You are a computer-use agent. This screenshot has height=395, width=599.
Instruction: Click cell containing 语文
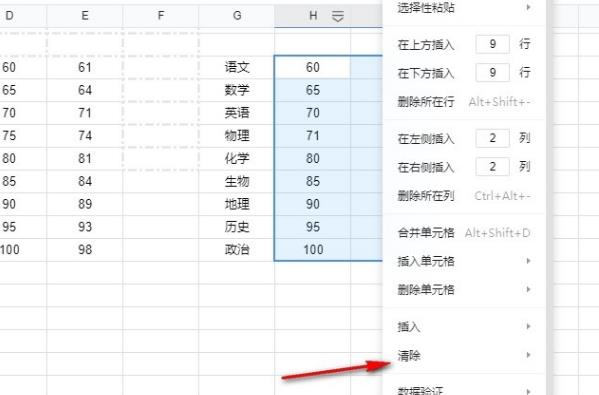tap(237, 68)
